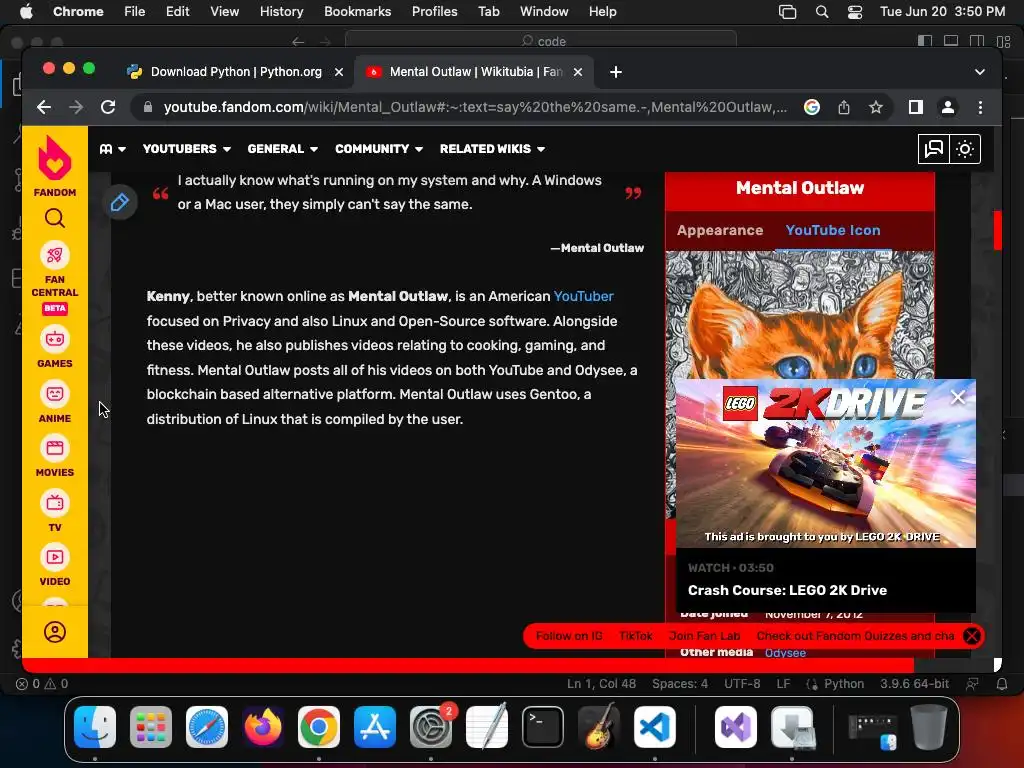Viewport: 1024px width, 768px height.
Task: Switch to Appearance infobox tab
Action: point(720,231)
